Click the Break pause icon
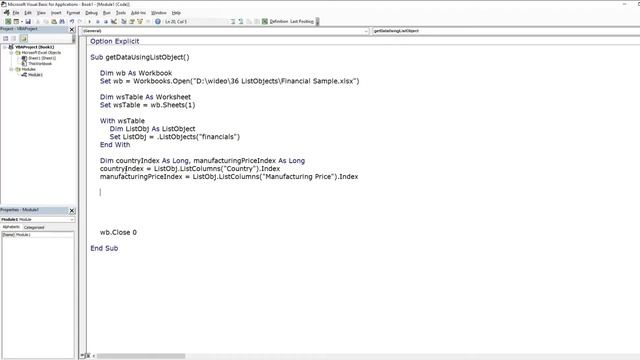The height and width of the screenshot is (360, 640). pos(98,21)
